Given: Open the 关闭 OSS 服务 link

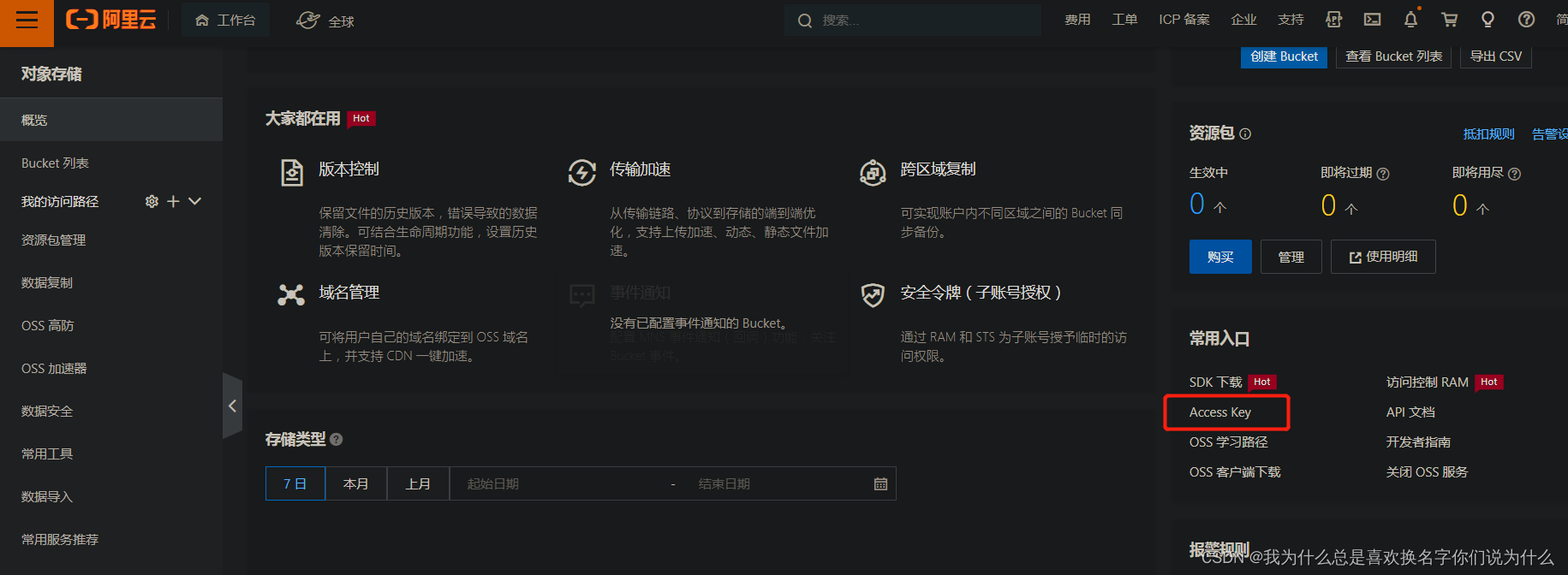Looking at the screenshot, I should pos(1427,472).
